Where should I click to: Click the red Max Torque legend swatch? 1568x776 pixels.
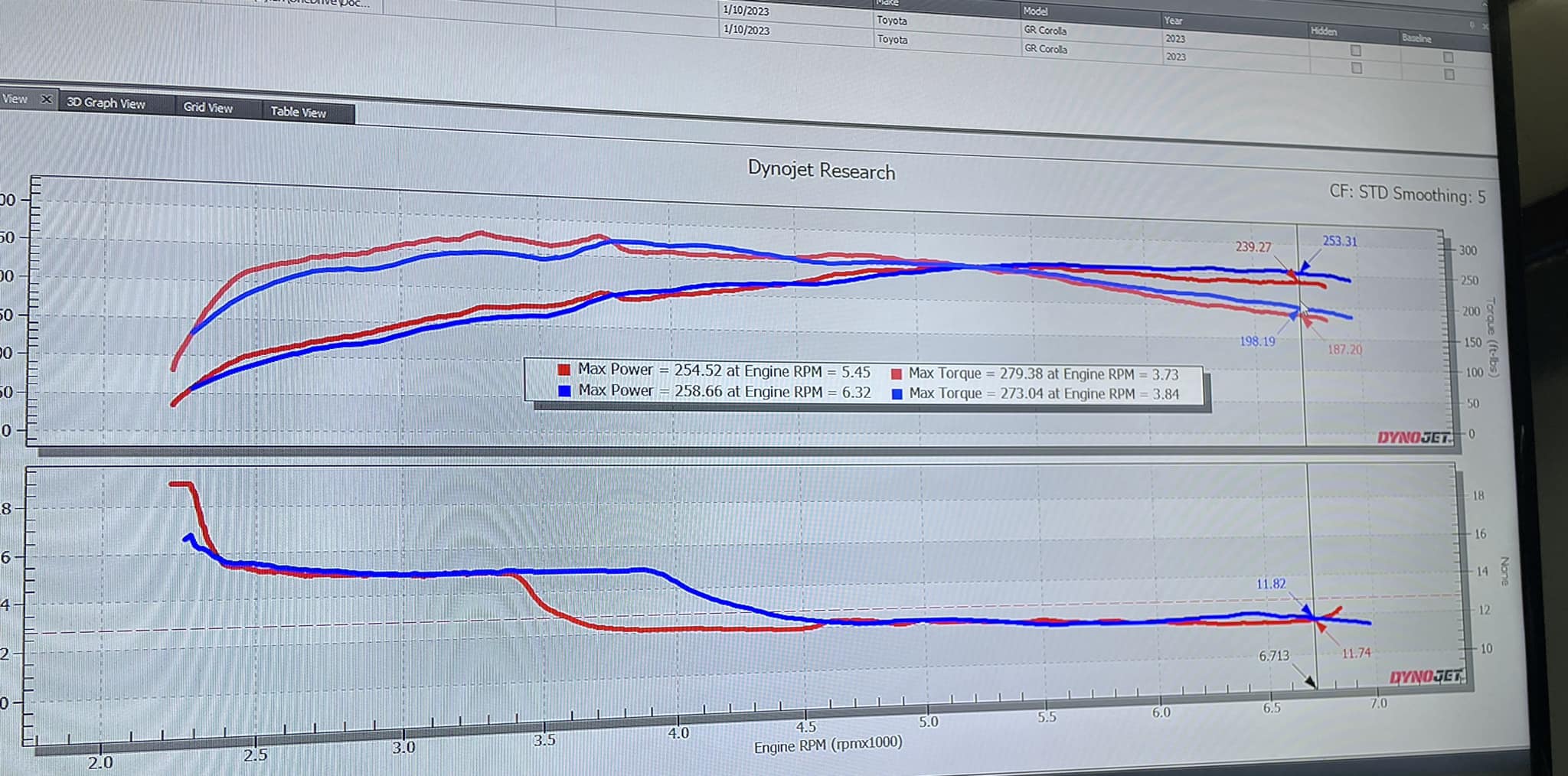click(896, 374)
